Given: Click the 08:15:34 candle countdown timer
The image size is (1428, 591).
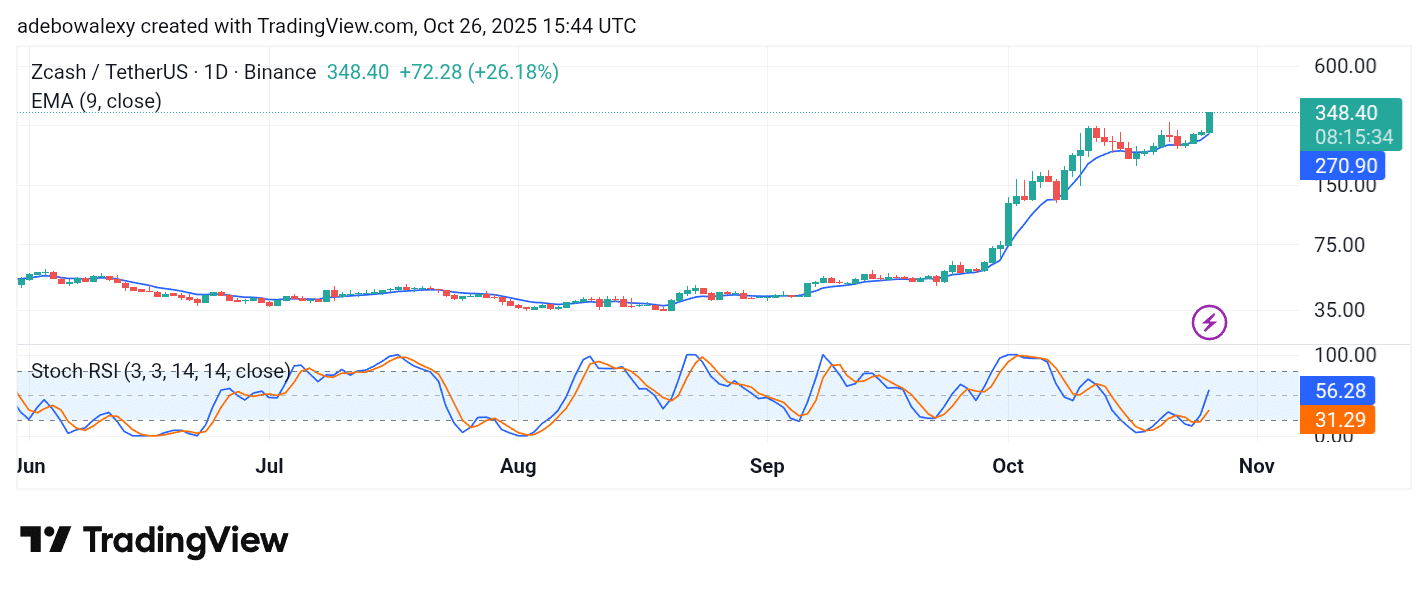Looking at the screenshot, I should click(1348, 137).
